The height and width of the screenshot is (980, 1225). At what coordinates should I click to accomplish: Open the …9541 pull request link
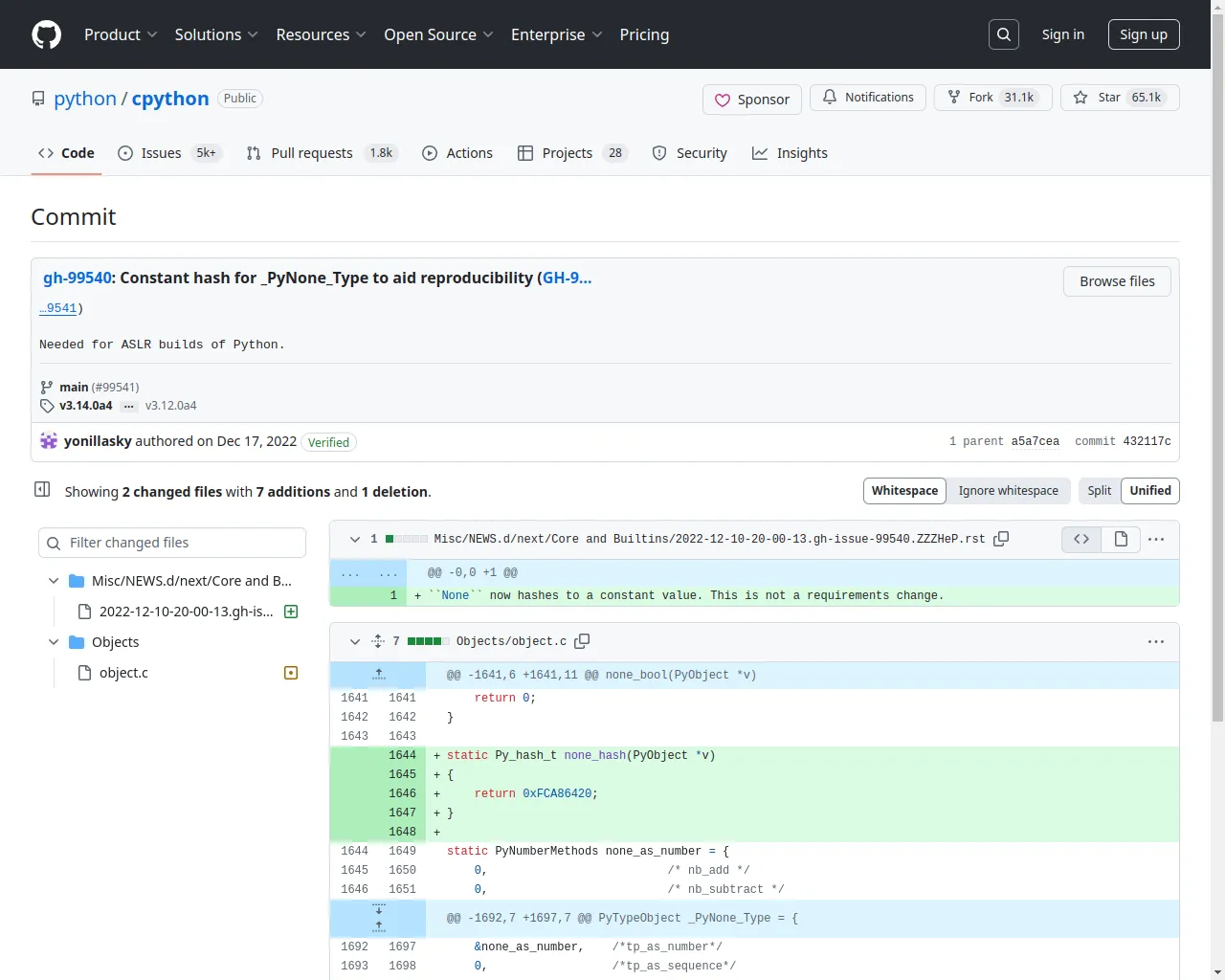tap(57, 308)
